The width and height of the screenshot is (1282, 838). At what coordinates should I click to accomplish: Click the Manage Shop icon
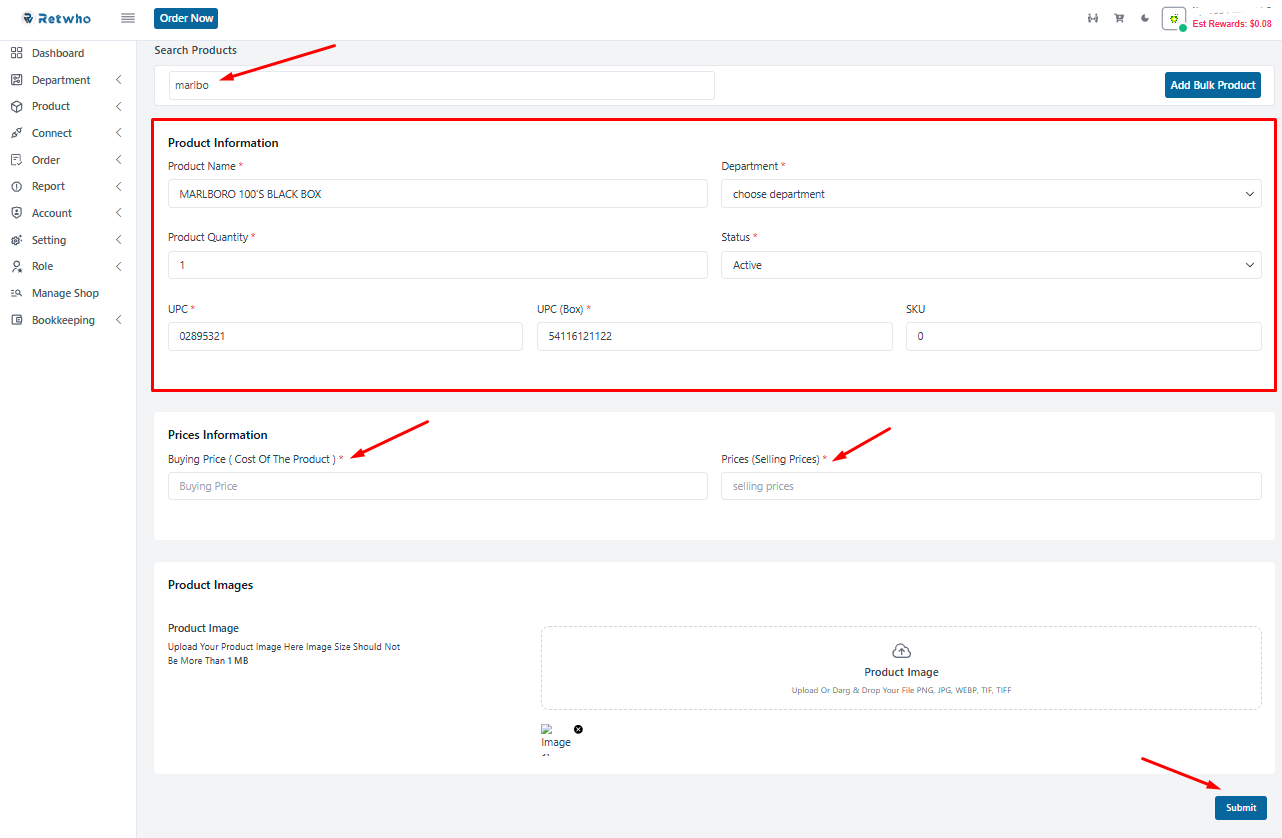16,293
